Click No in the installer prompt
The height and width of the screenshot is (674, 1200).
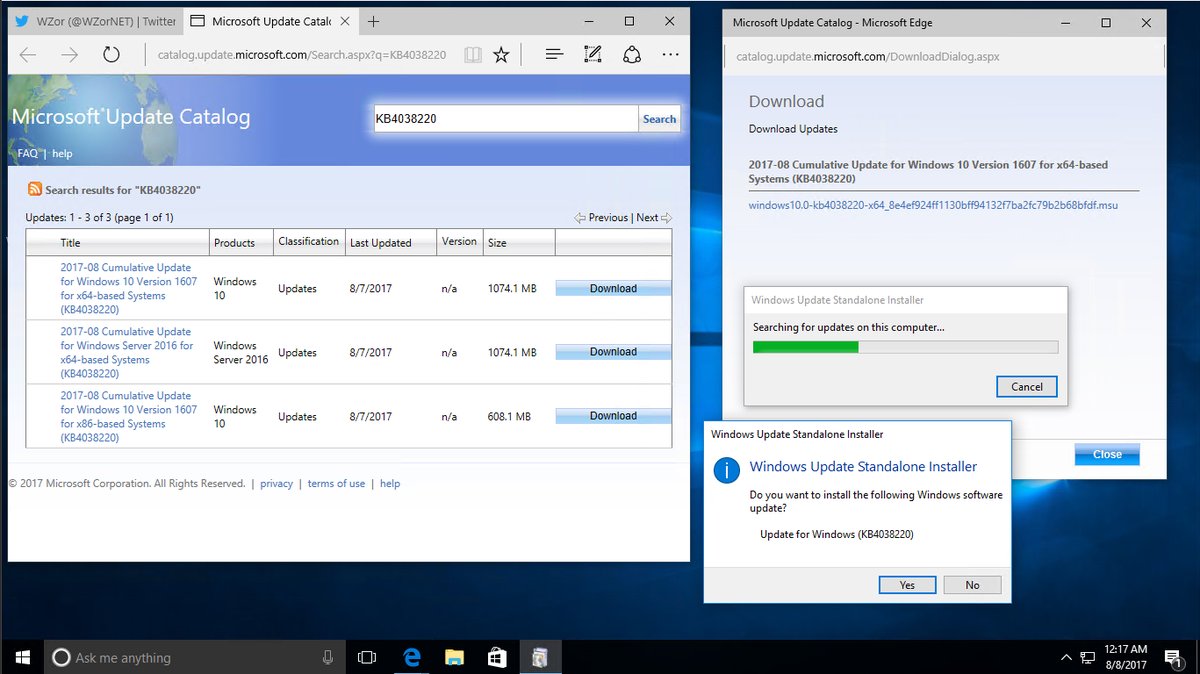pyautogui.click(x=972, y=585)
